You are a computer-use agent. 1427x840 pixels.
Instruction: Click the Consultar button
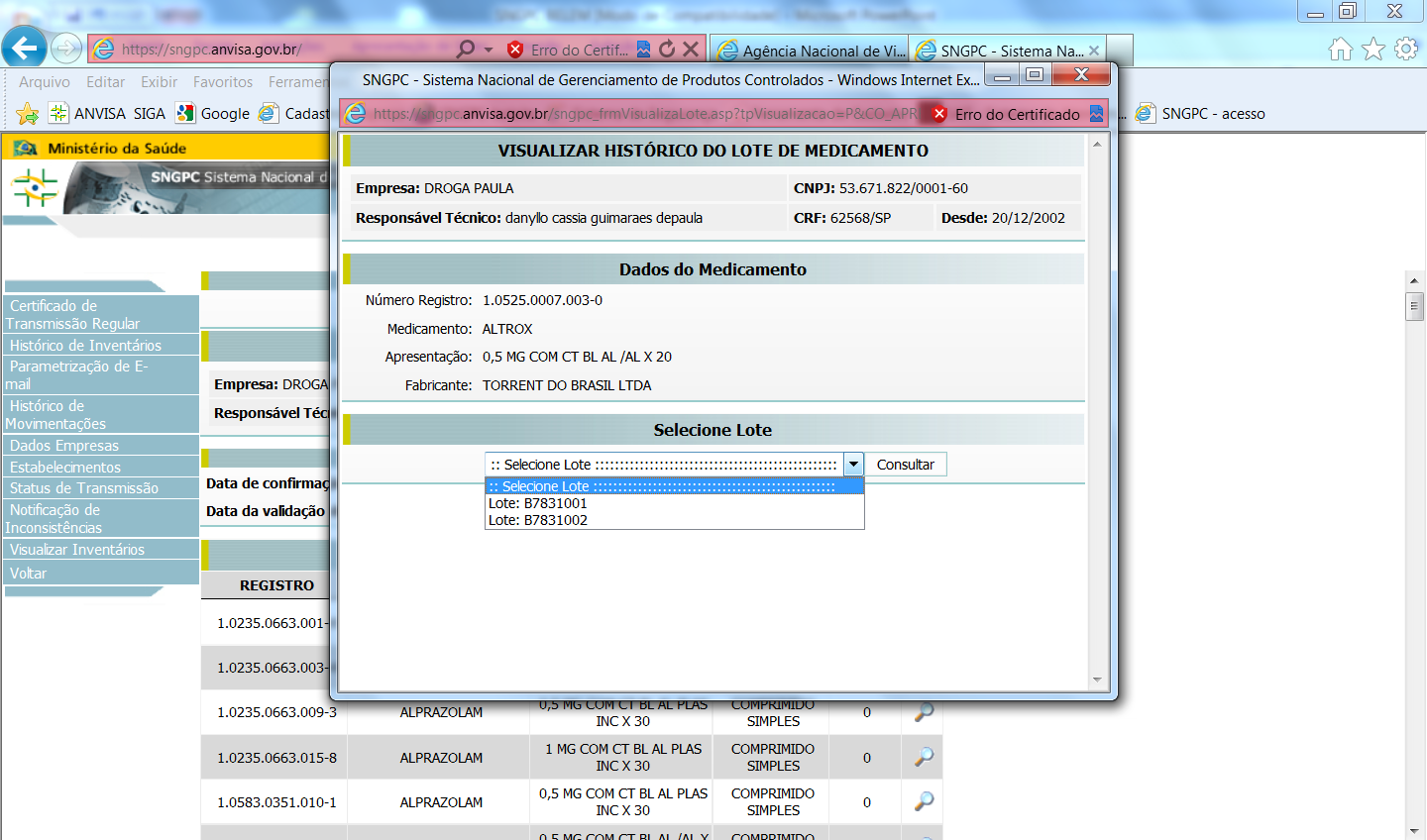906,465
